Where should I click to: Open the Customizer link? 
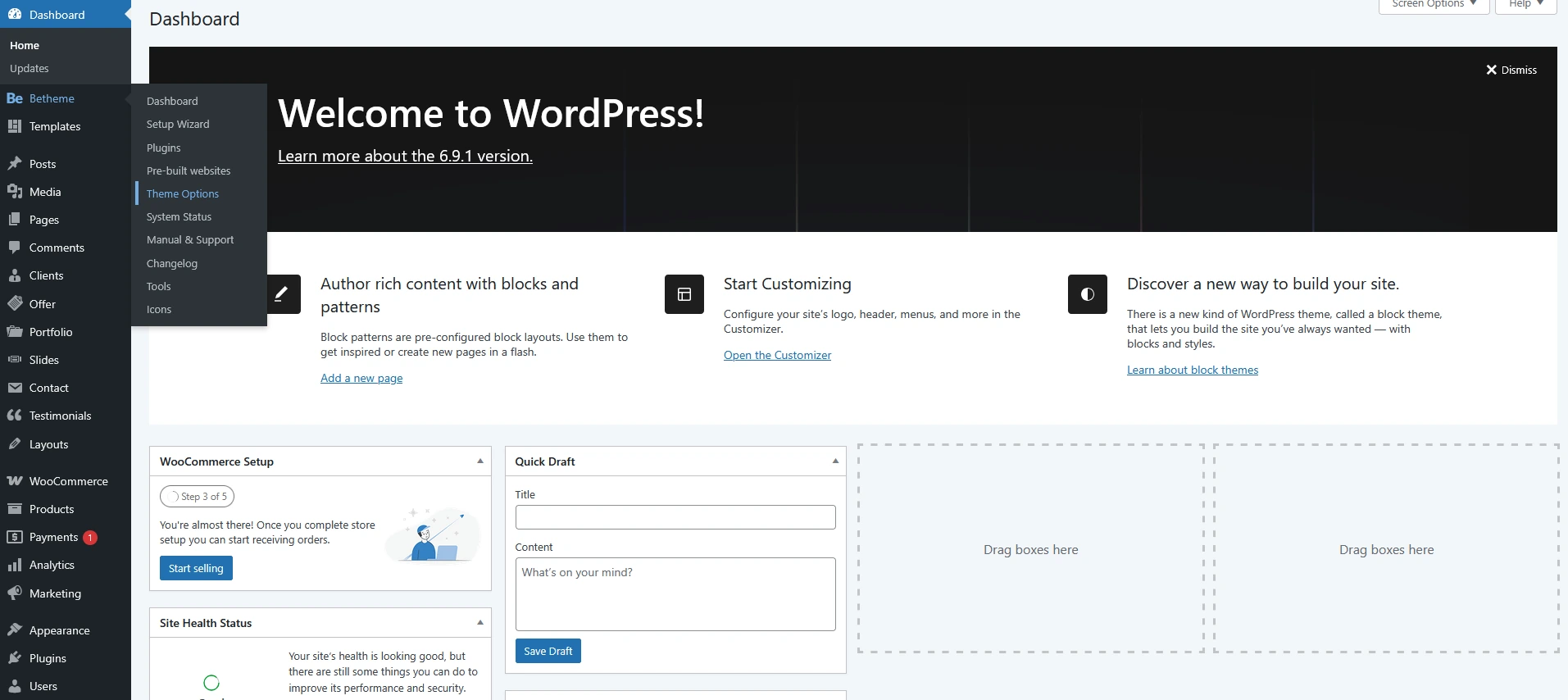click(777, 355)
